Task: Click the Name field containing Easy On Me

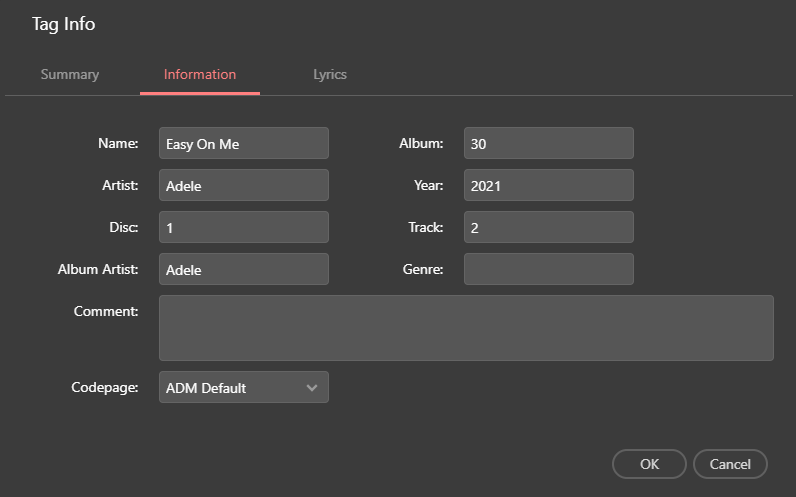Action: point(244,143)
